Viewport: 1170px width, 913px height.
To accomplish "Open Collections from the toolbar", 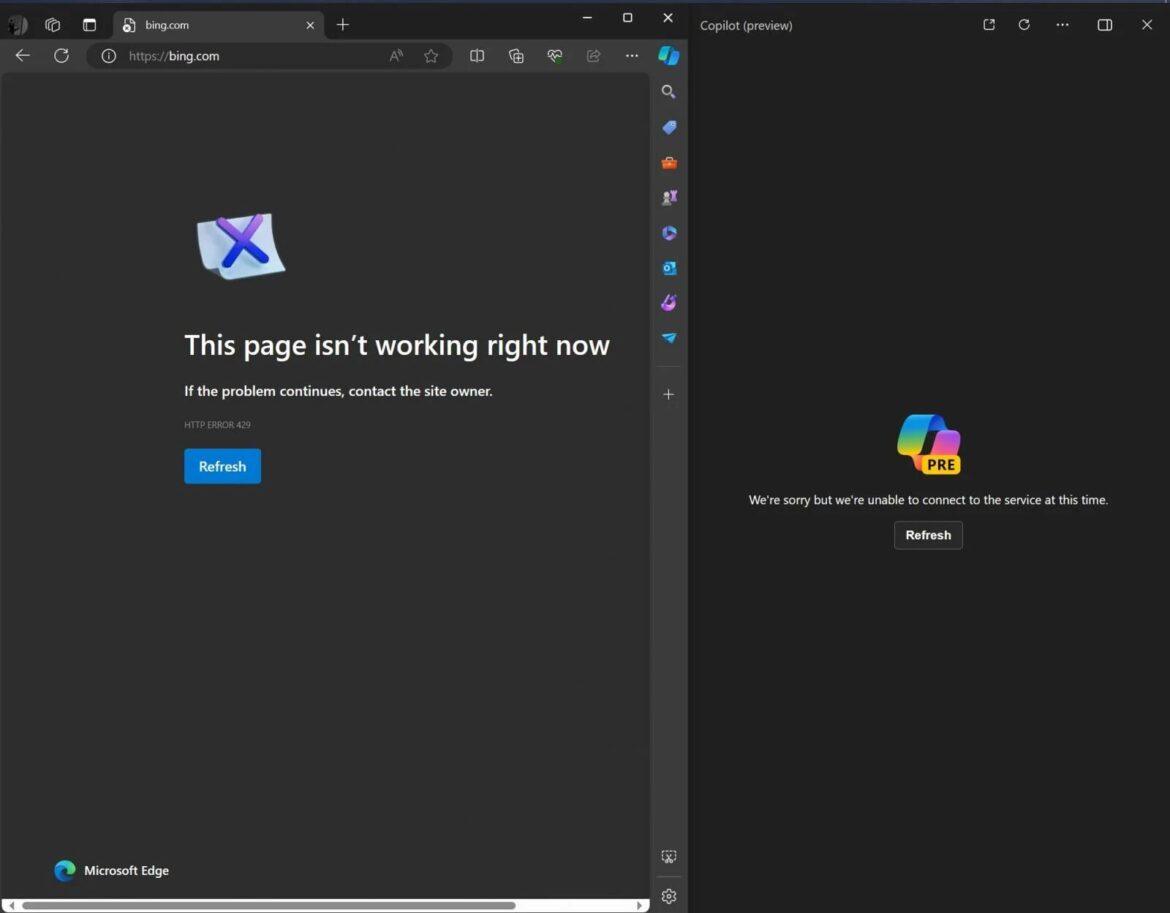I will click(516, 56).
